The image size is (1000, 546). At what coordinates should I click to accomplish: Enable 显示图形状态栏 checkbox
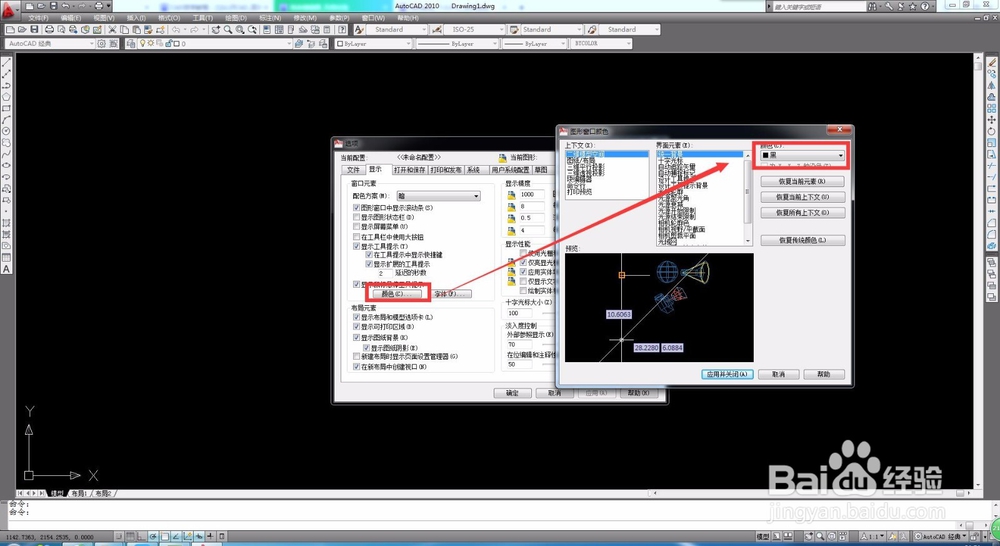pyautogui.click(x=357, y=218)
